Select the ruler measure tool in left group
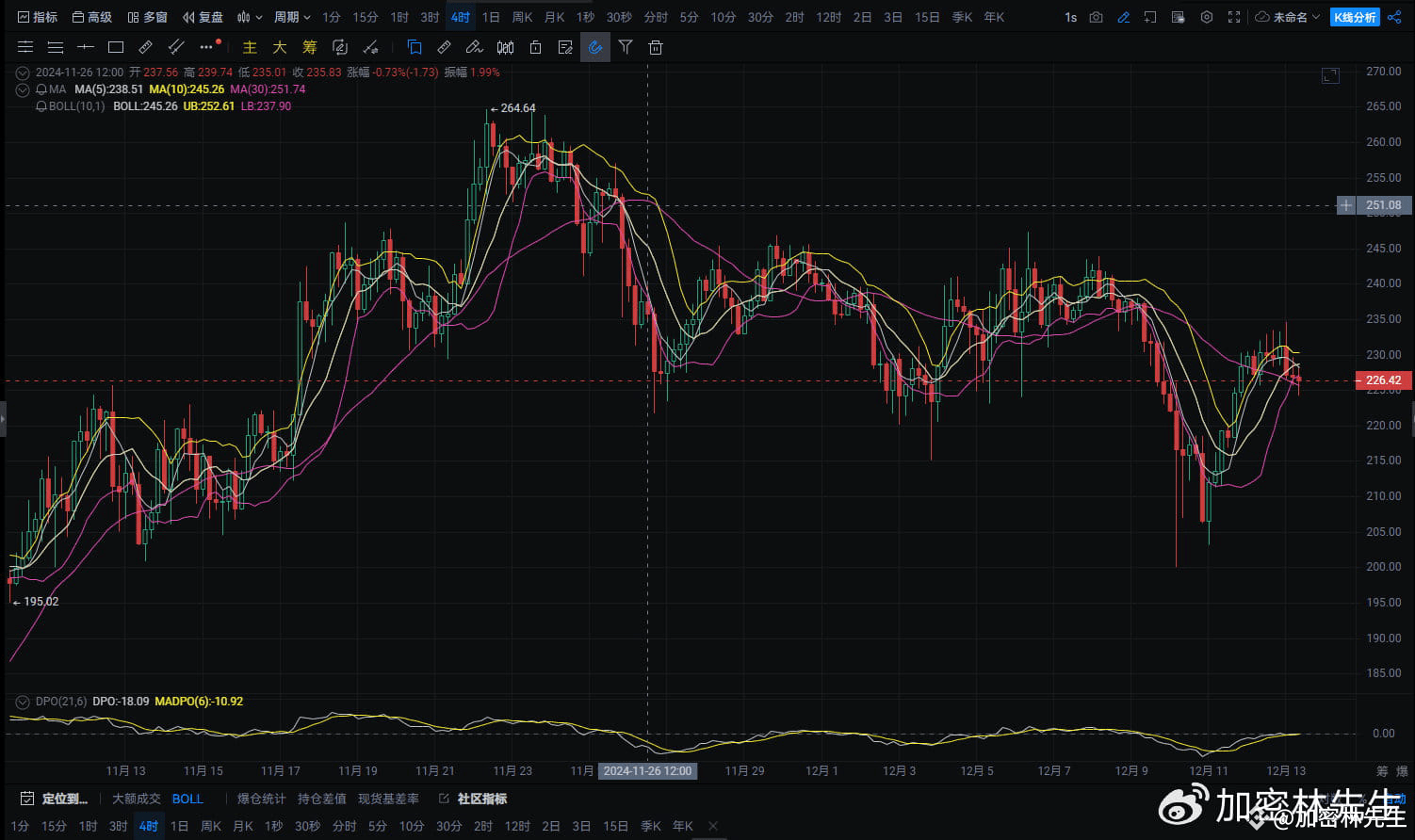The height and width of the screenshot is (840, 1415). pos(145,47)
